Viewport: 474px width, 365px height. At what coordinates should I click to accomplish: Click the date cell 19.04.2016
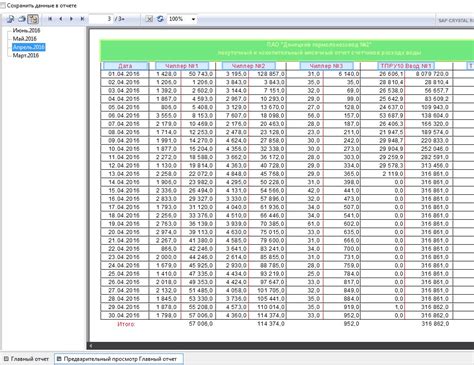124,224
